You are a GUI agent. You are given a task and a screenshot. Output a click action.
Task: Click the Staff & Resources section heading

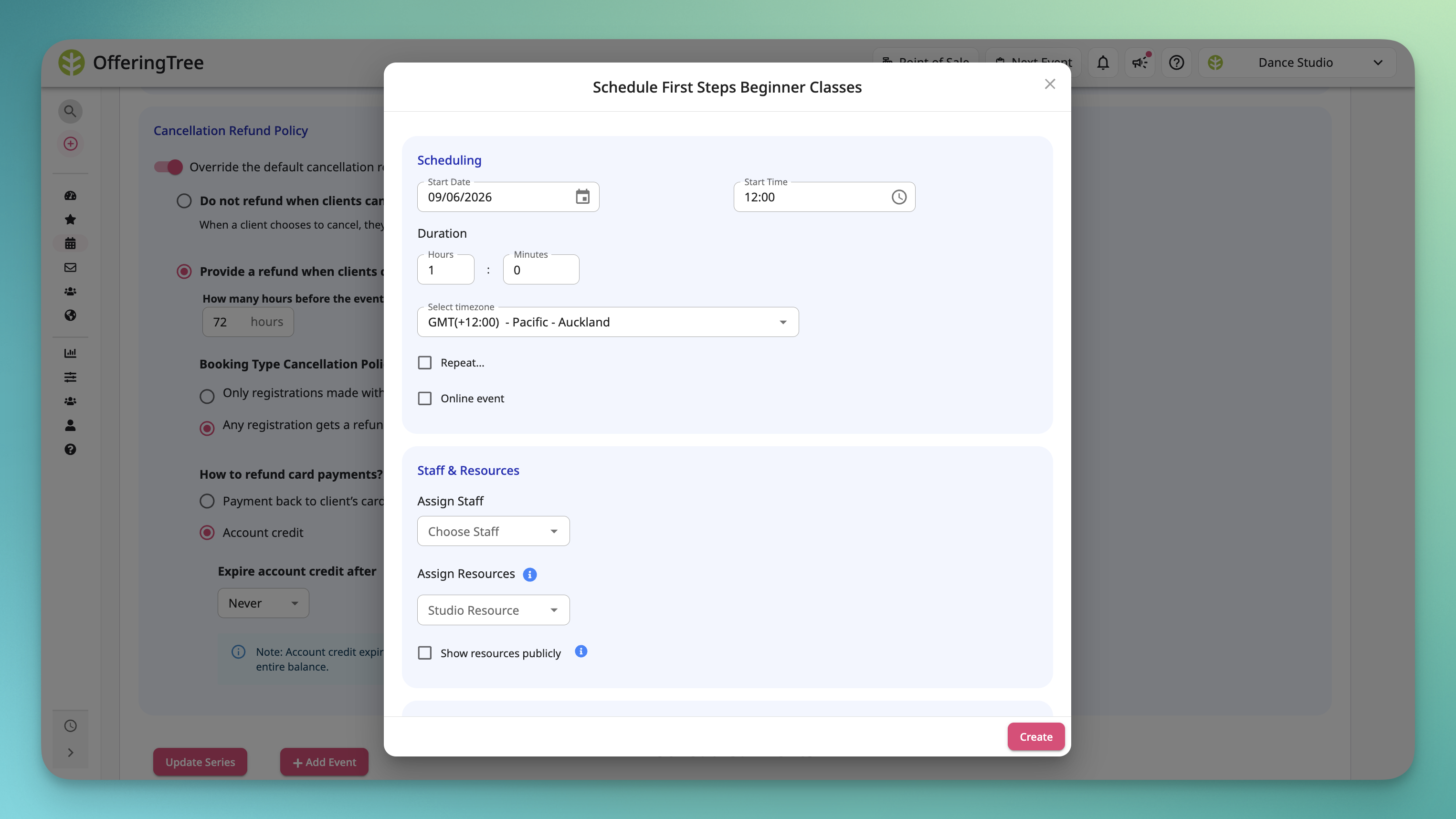(468, 470)
